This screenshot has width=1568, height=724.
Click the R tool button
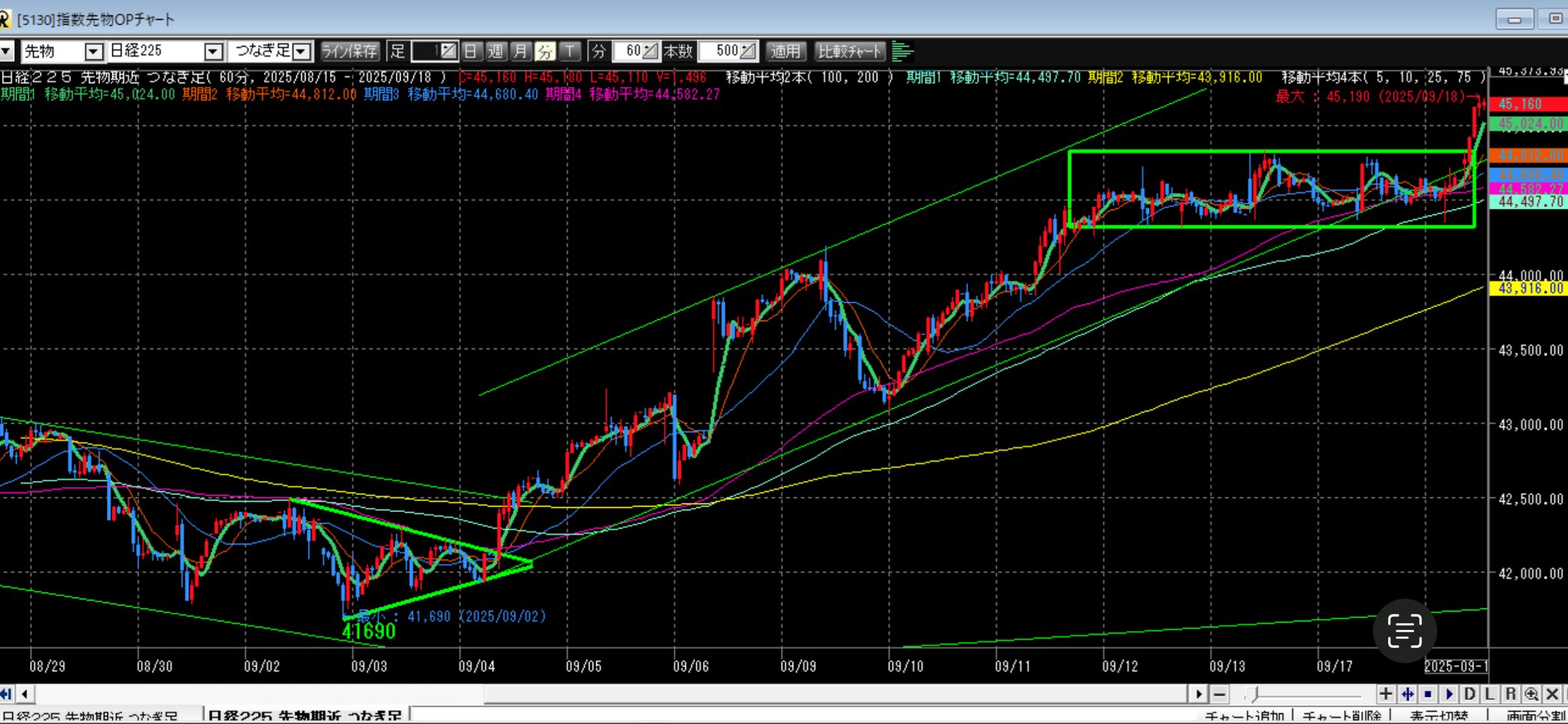coord(1511,694)
